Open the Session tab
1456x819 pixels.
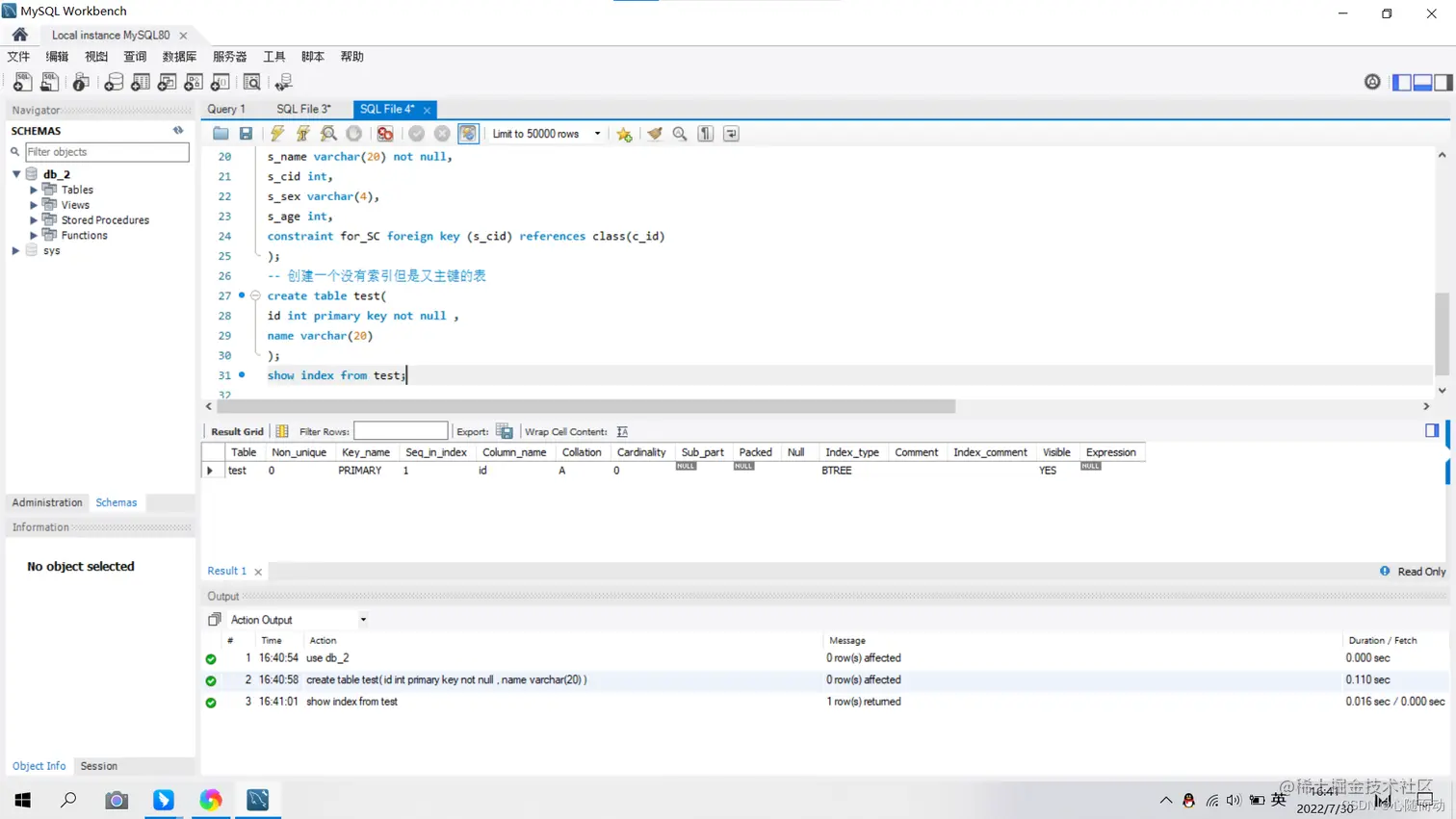click(98, 766)
